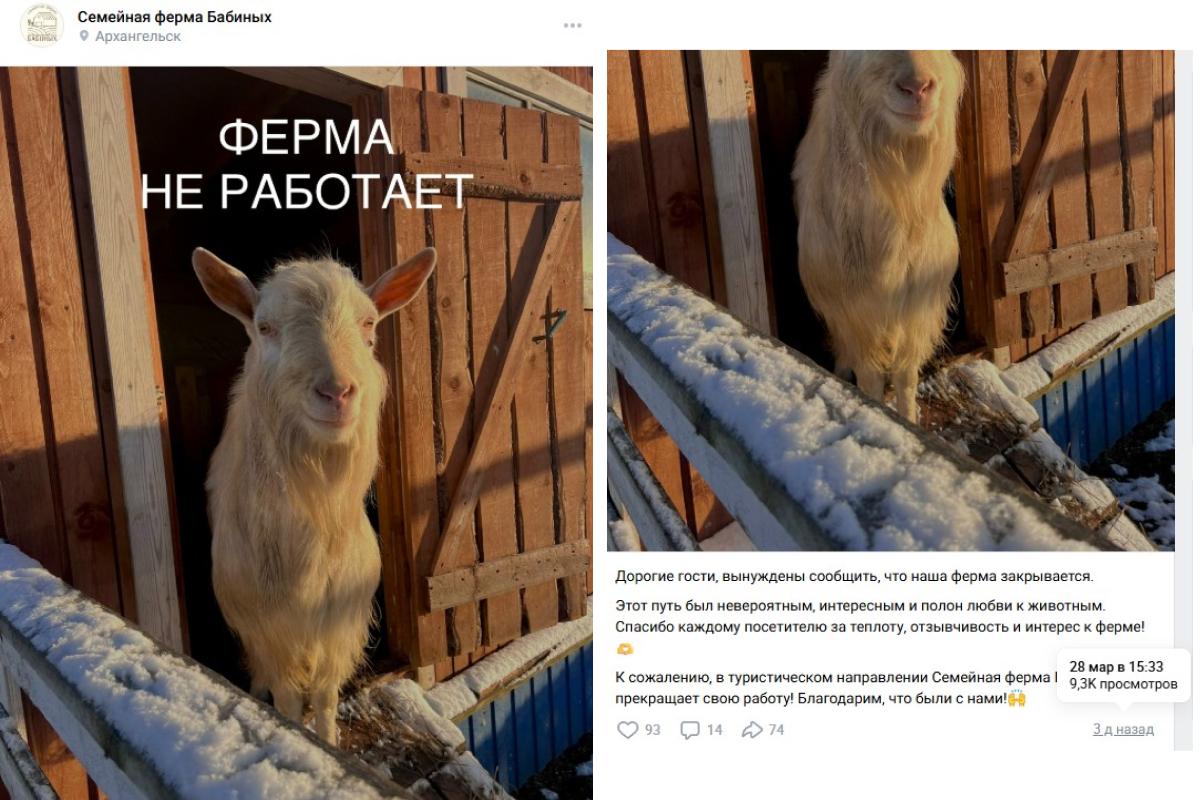This screenshot has height=800, width=1200.
Task: Open the Семейная ферма Бабиных page name
Action: point(174,17)
